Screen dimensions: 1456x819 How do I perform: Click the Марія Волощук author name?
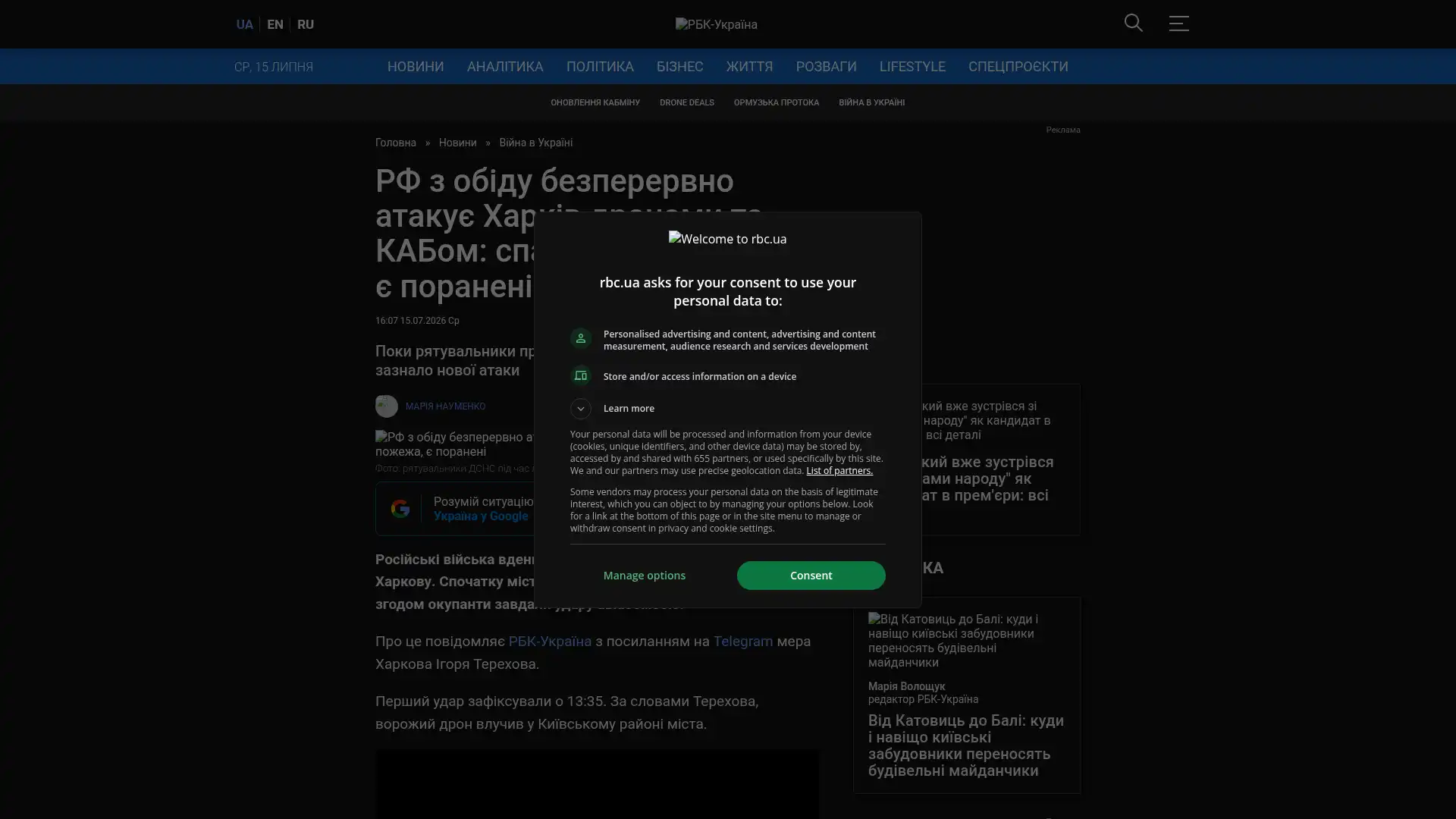[906, 686]
